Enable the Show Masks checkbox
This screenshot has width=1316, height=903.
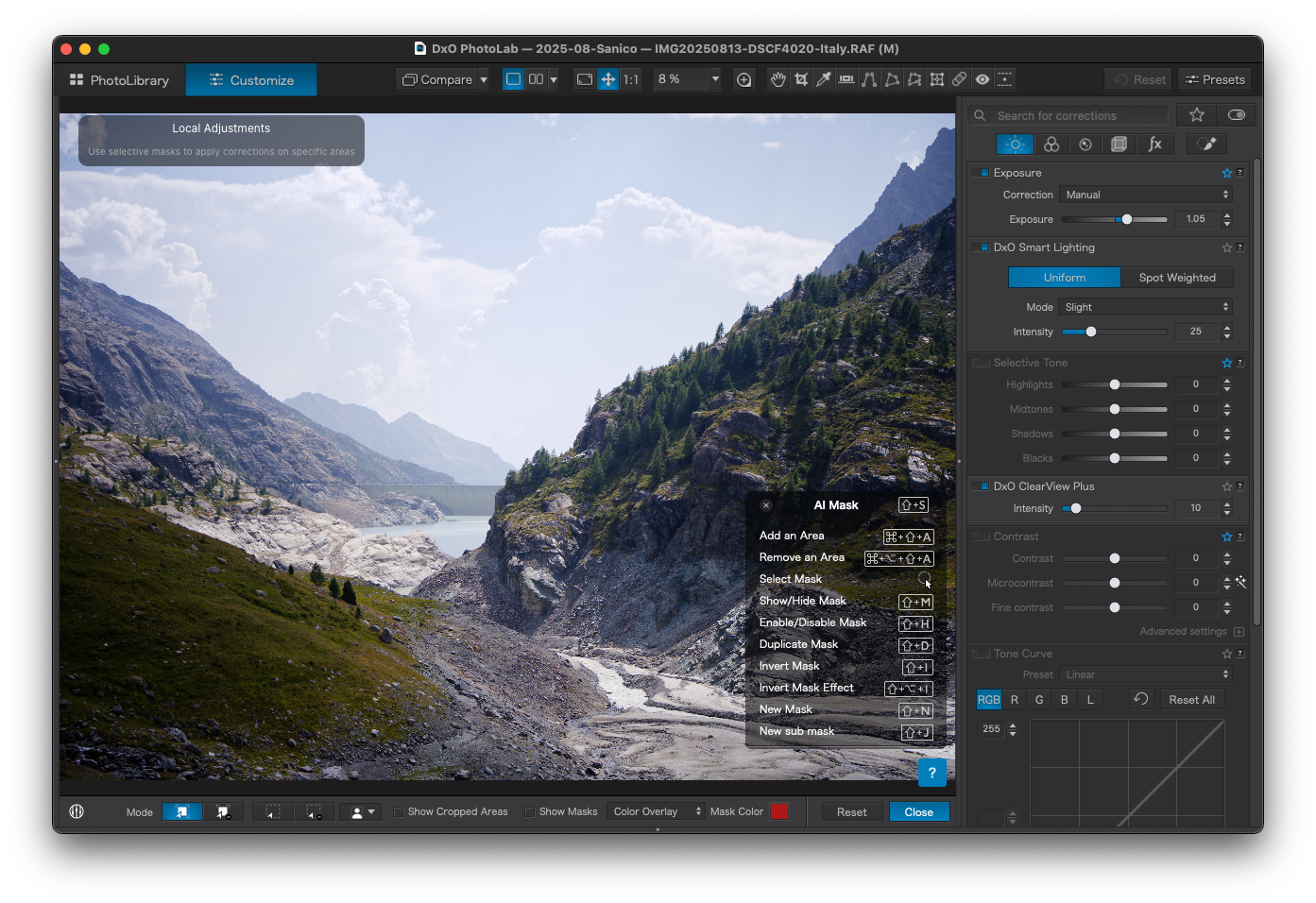point(530,811)
